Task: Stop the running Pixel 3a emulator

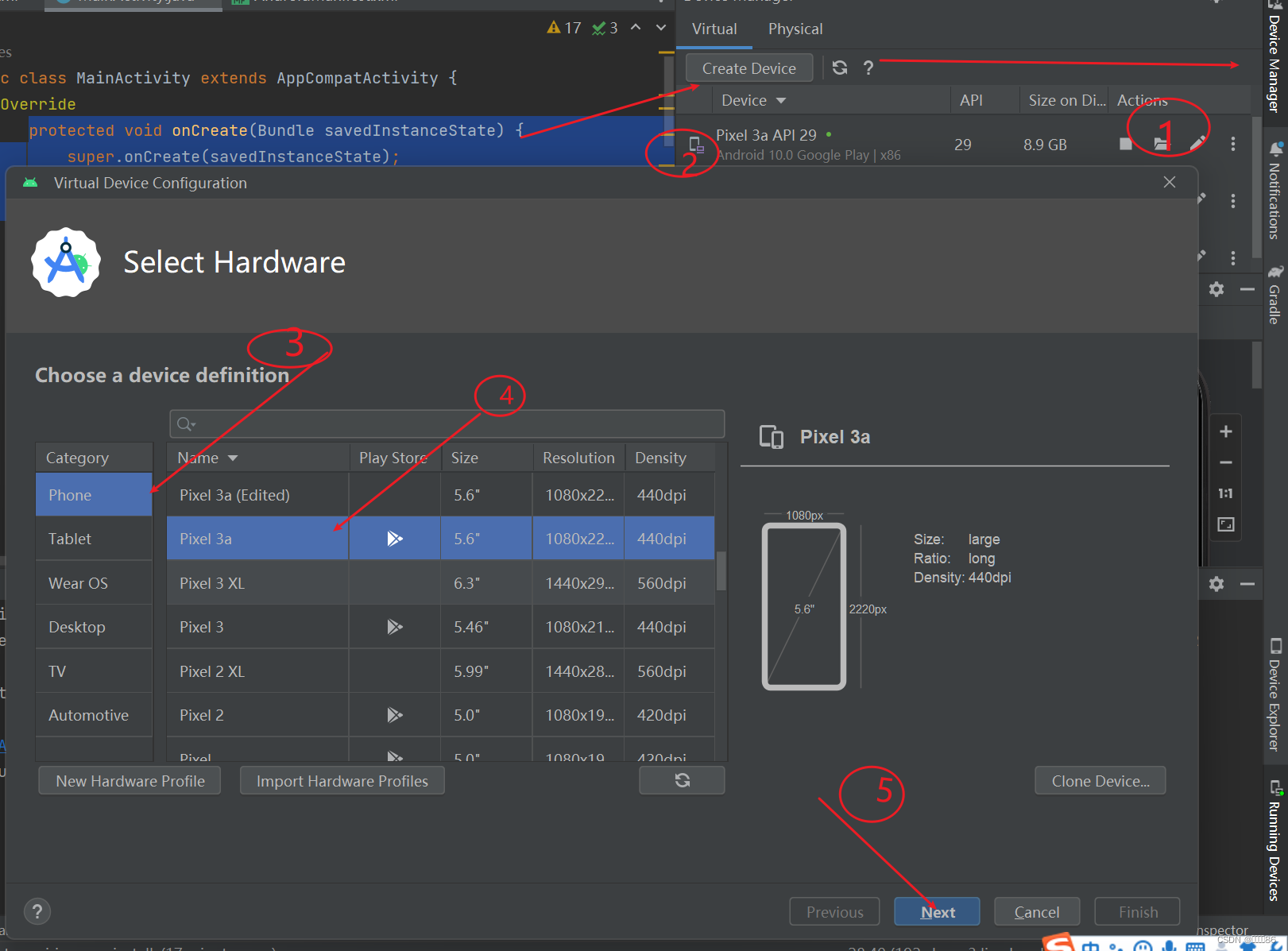Action: [x=1124, y=144]
